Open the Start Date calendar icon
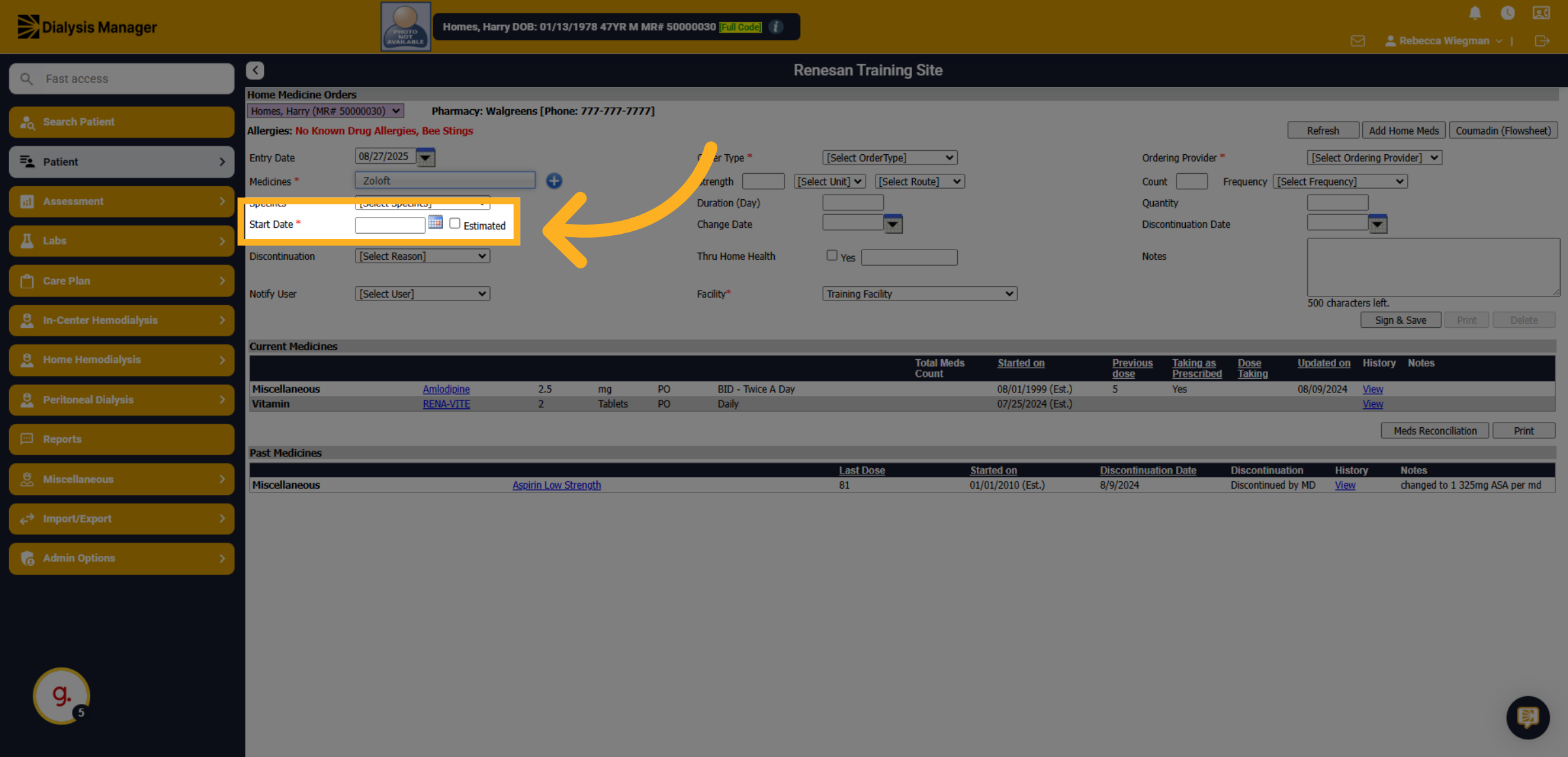This screenshot has height=757, width=1568. 435,223
